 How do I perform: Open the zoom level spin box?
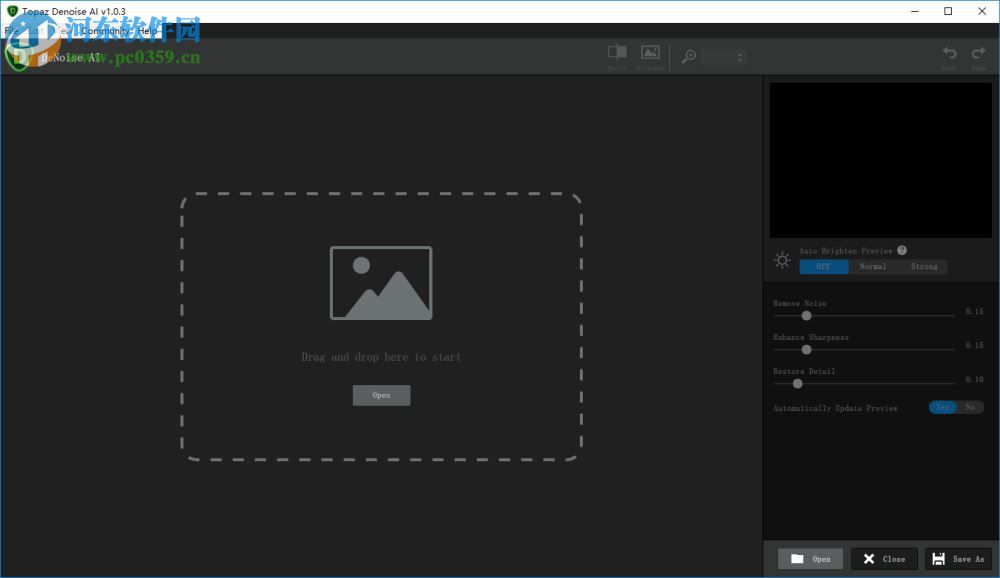tap(723, 57)
